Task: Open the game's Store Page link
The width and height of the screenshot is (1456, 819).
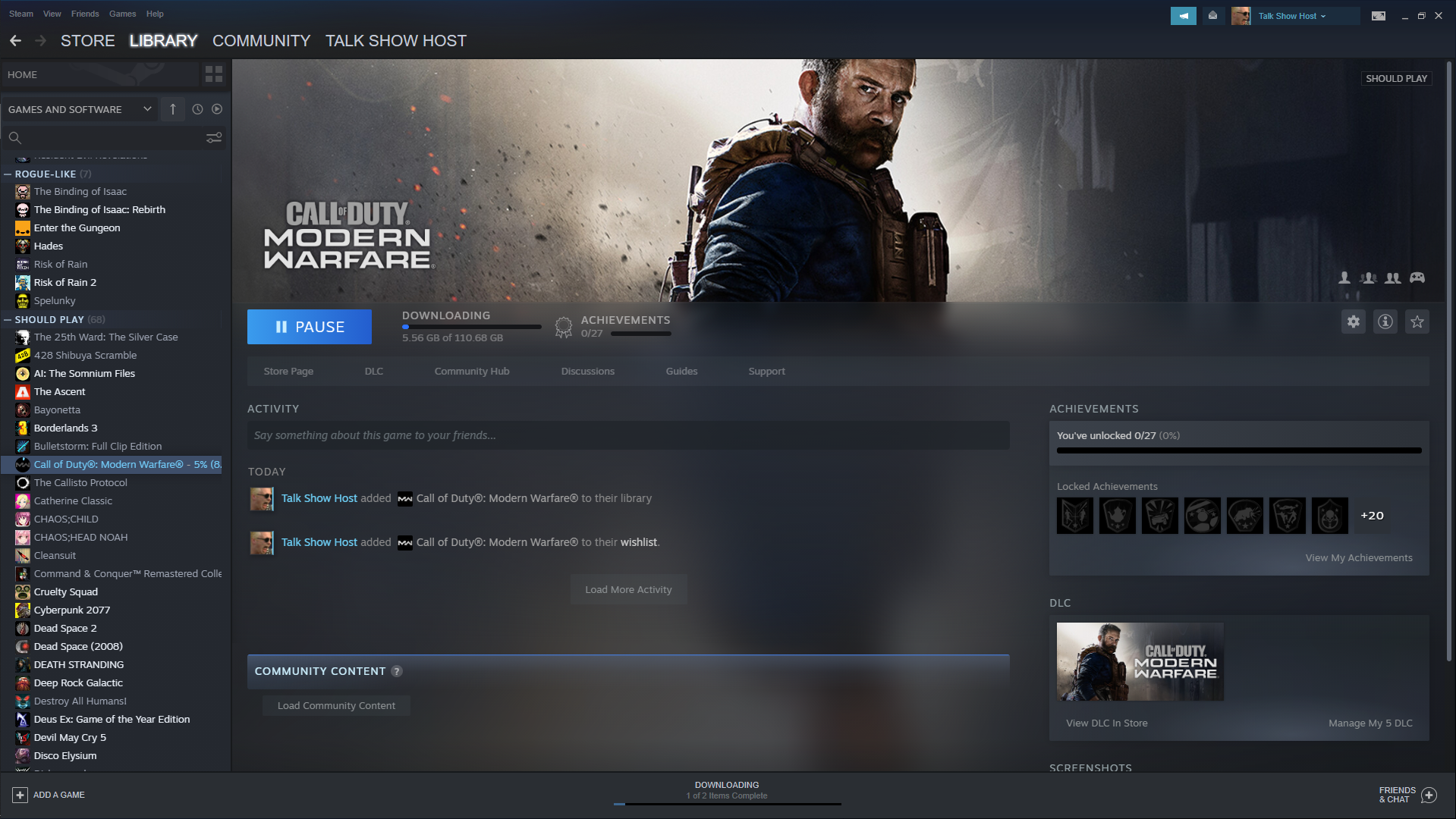Action: tap(288, 371)
